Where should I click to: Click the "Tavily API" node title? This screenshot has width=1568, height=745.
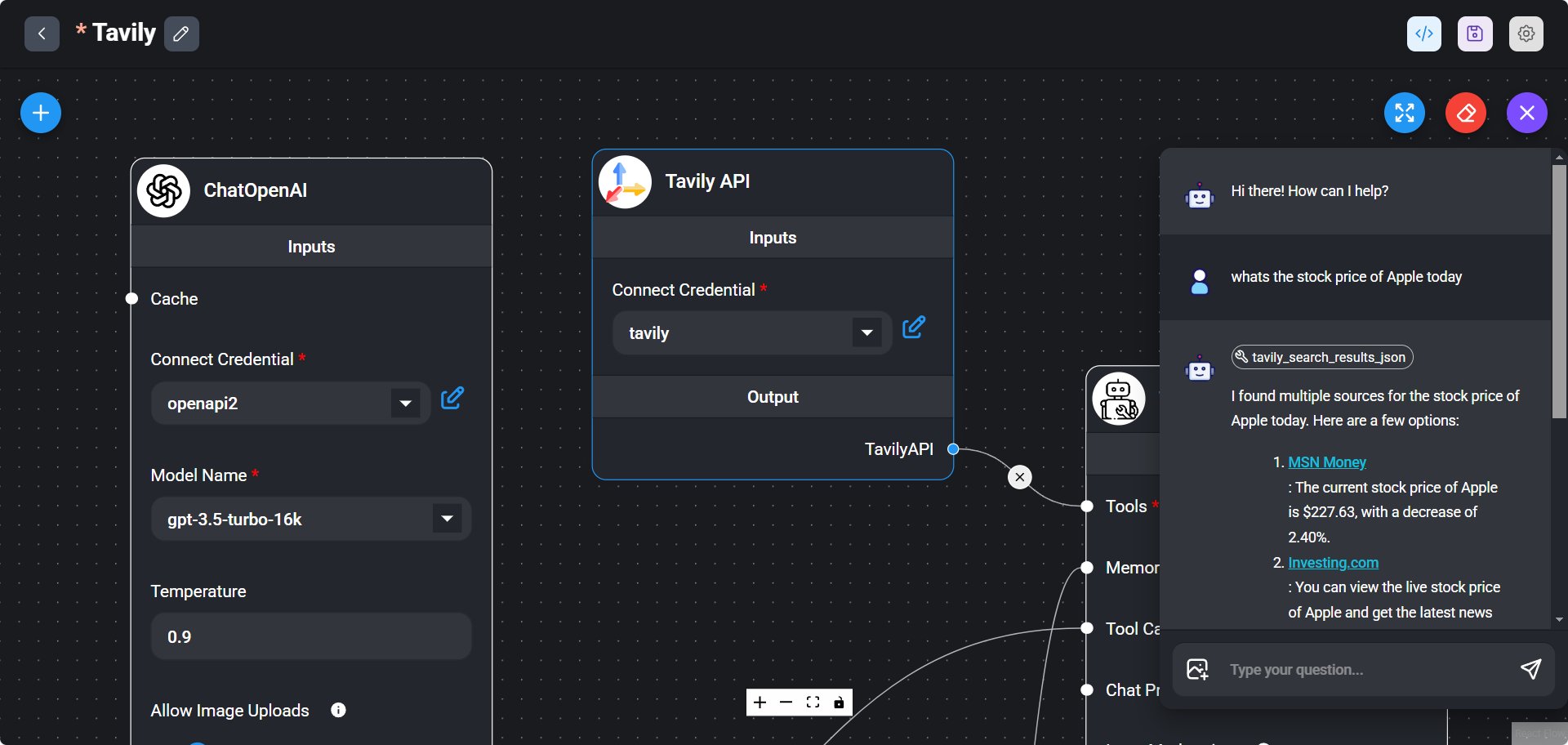point(707,181)
